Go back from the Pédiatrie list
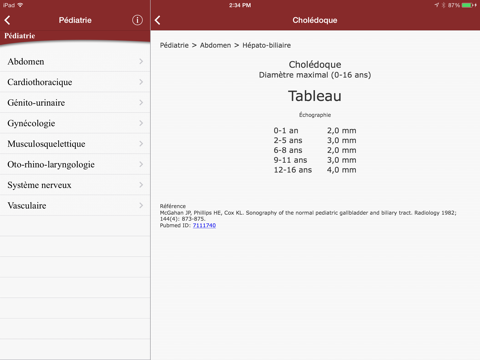This screenshot has width=480, height=360. [7, 20]
